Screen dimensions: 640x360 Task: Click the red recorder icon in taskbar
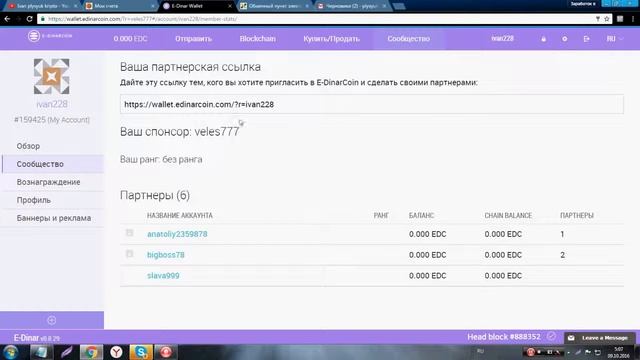point(166,352)
